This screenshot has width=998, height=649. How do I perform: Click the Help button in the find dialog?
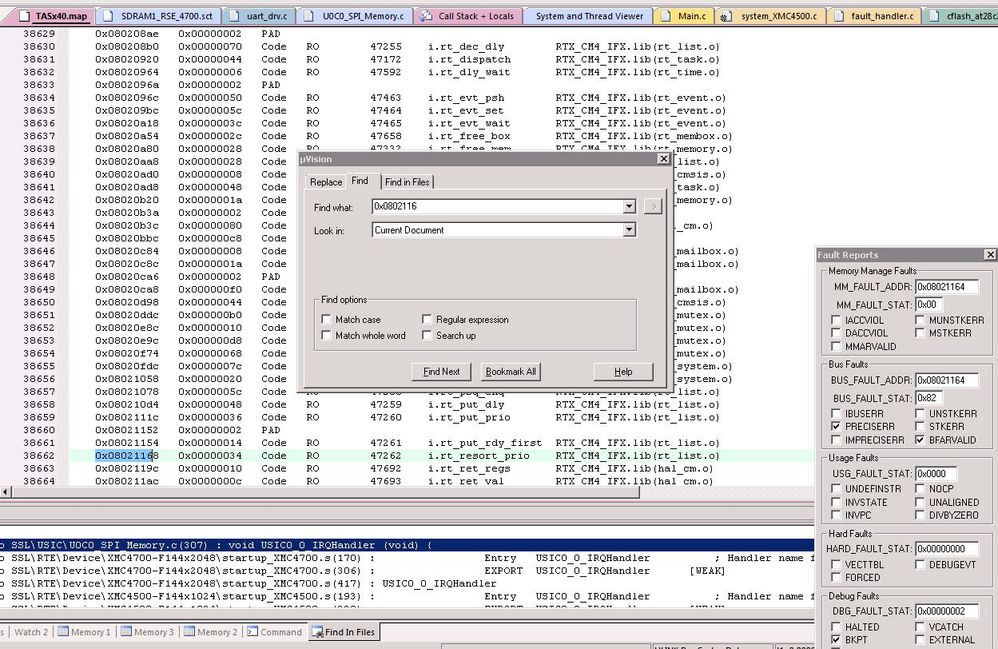coord(623,372)
